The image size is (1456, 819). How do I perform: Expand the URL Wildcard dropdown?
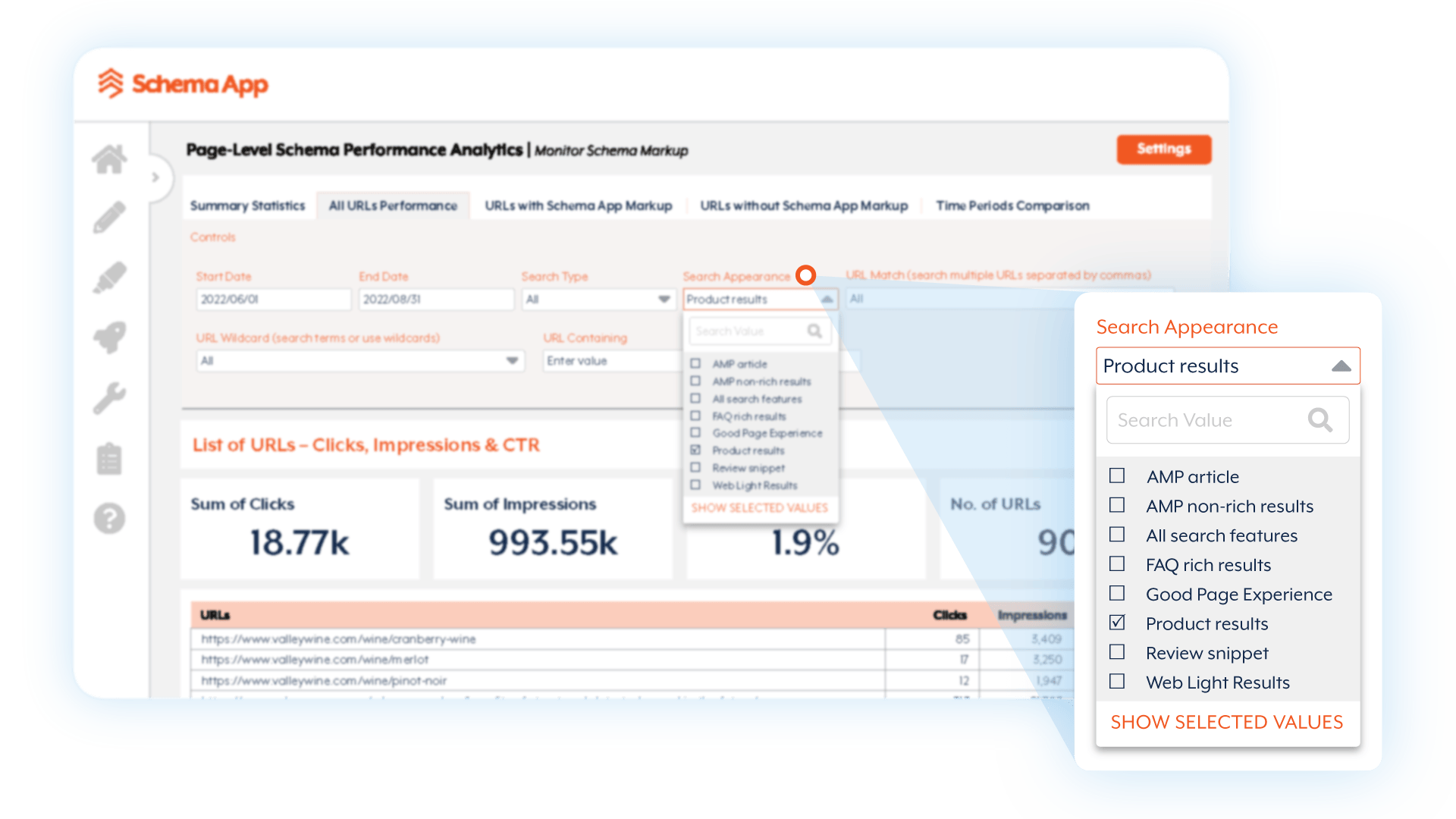point(513,361)
